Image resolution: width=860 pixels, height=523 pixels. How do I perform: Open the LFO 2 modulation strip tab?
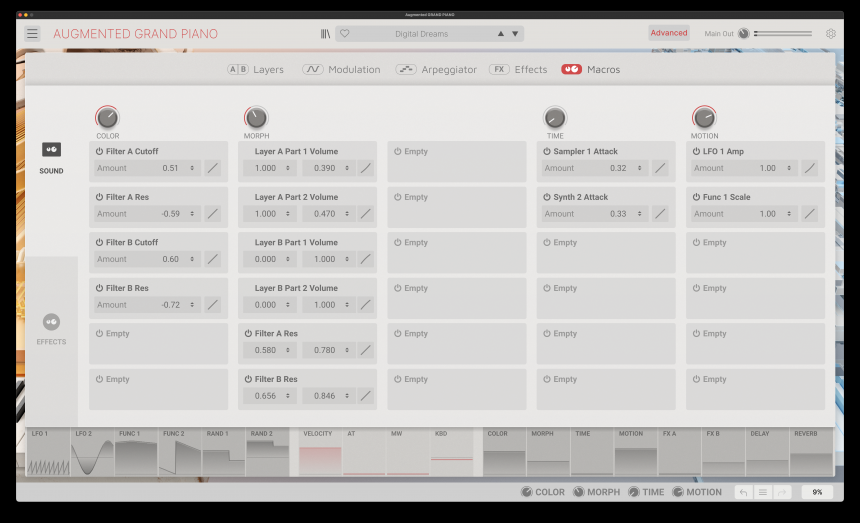click(x=92, y=452)
